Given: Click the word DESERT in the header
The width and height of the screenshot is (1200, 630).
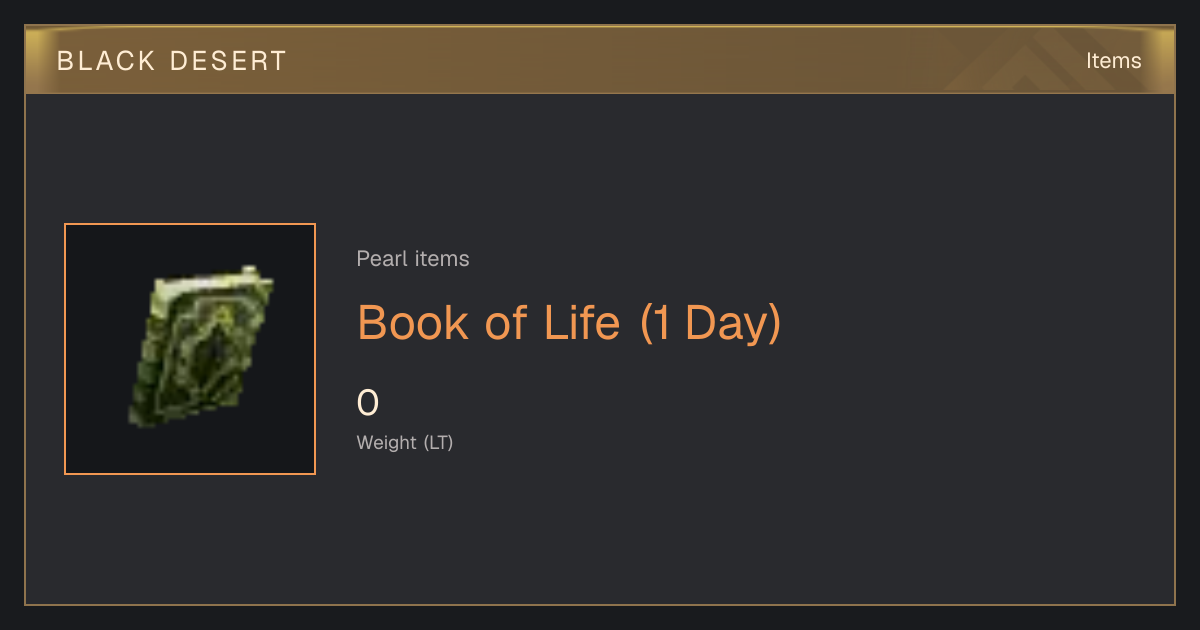Looking at the screenshot, I should (x=228, y=61).
